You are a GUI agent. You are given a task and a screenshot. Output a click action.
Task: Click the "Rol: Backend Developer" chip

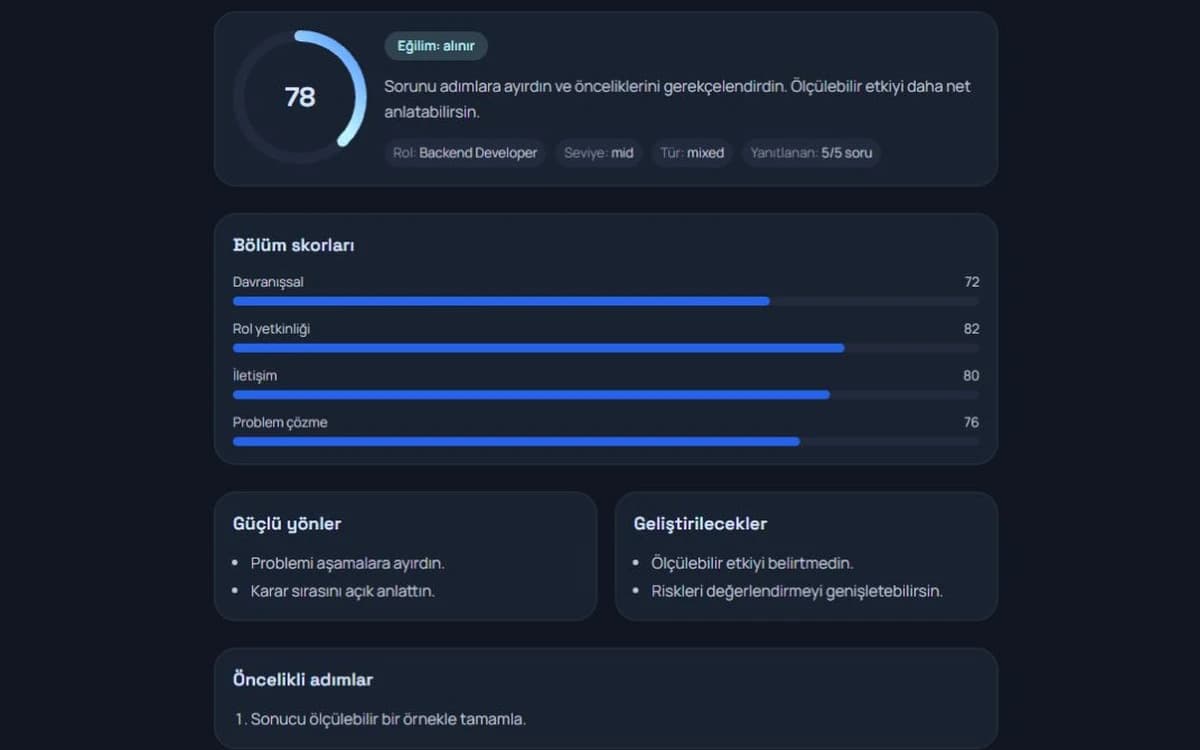coord(465,153)
